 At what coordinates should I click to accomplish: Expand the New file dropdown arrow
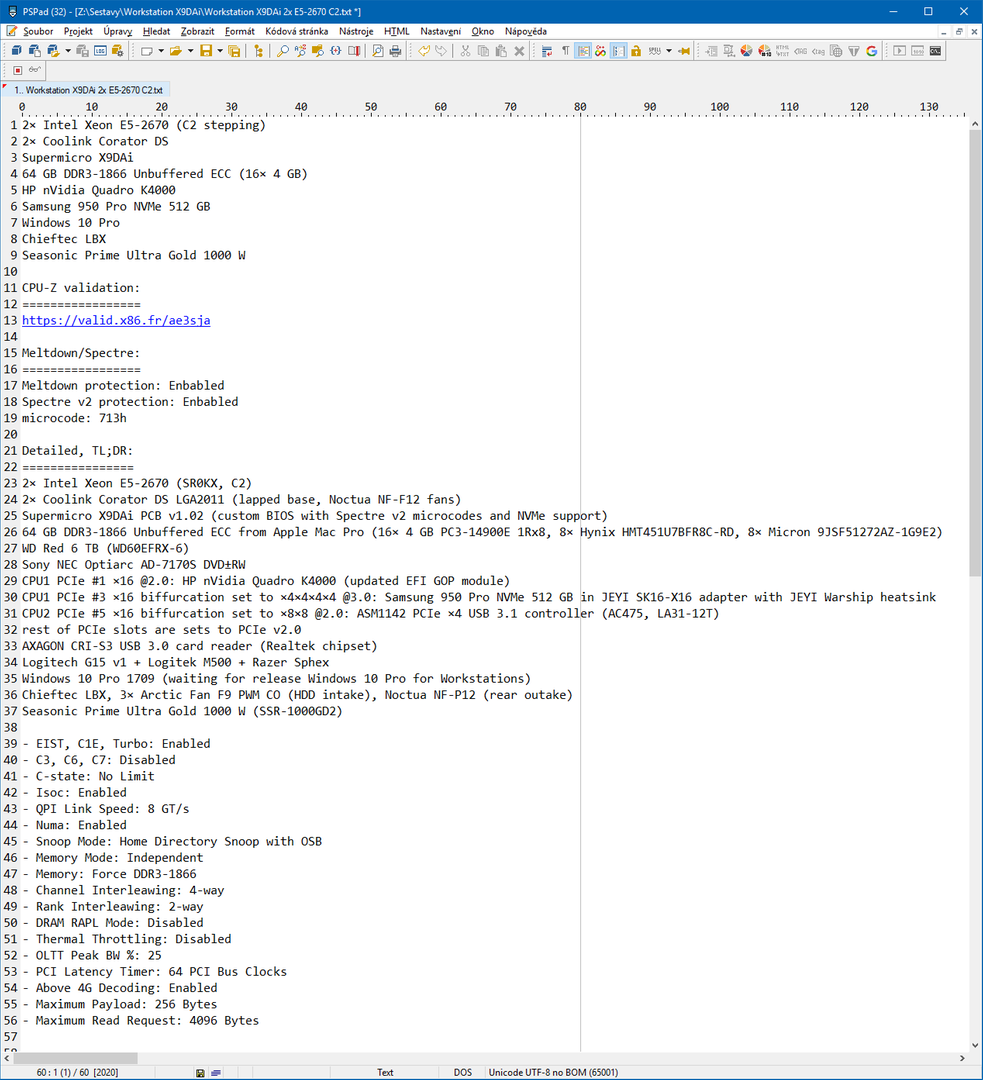pyautogui.click(x=161, y=51)
